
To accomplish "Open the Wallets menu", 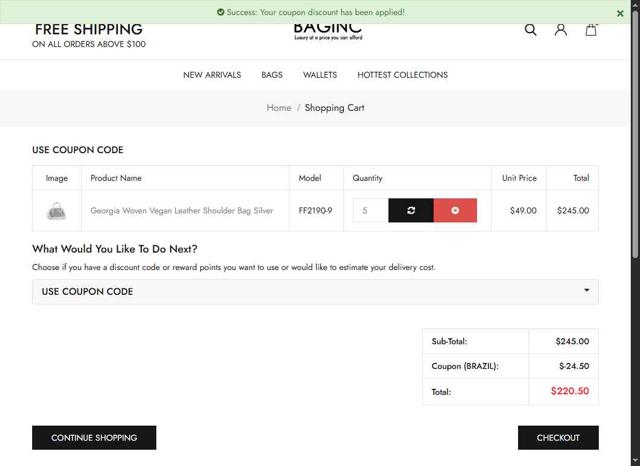I will [320, 75].
